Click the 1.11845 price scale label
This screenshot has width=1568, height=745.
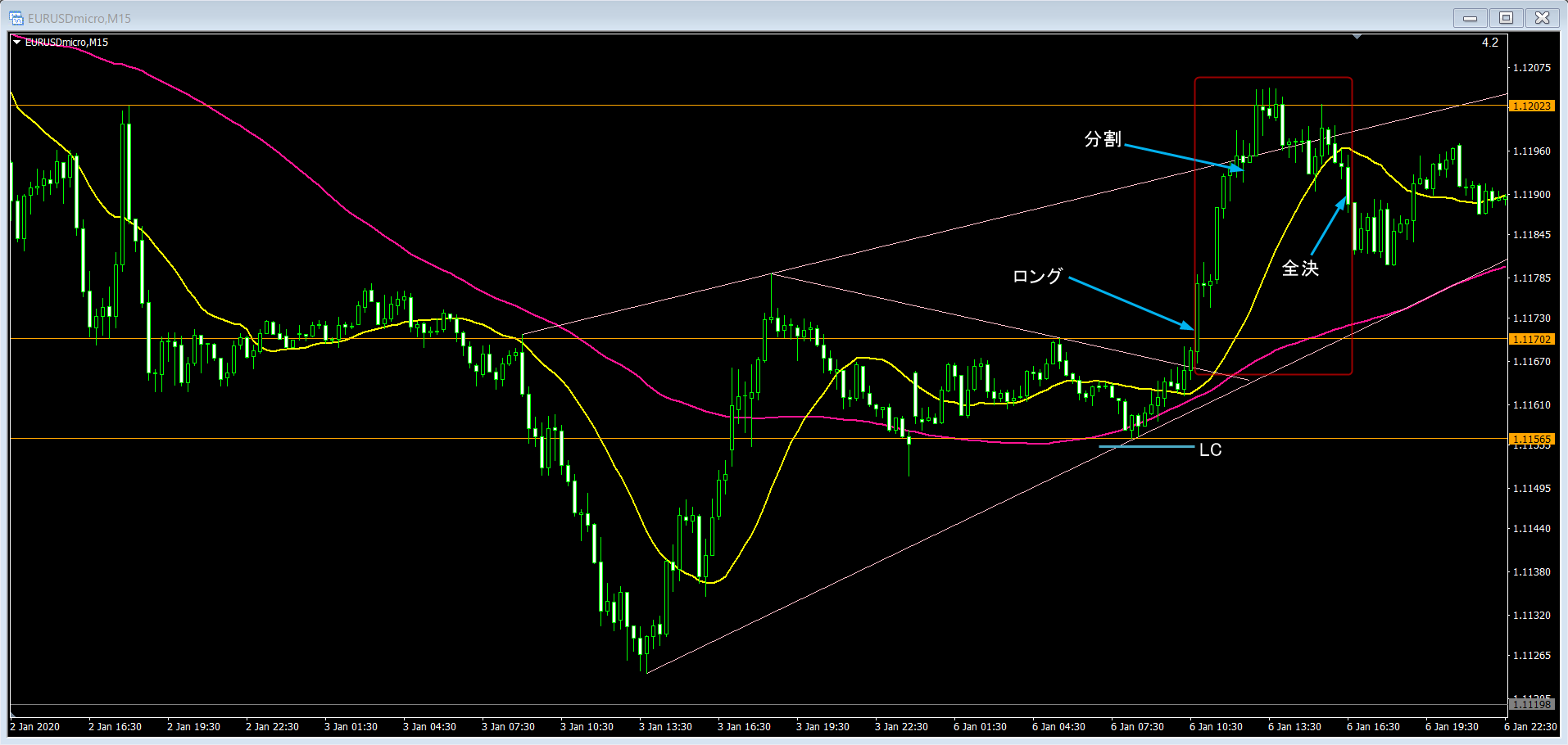[x=1531, y=234]
